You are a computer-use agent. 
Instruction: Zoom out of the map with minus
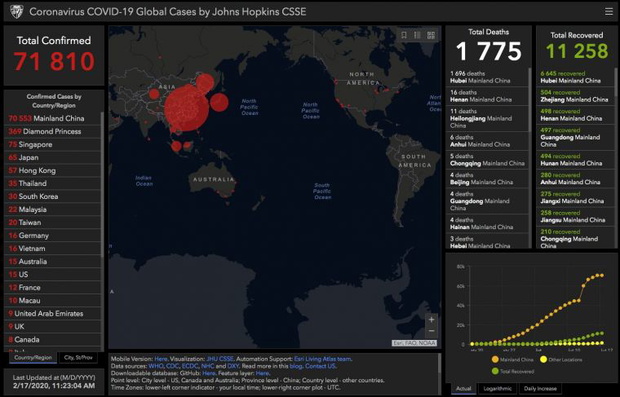click(x=431, y=331)
